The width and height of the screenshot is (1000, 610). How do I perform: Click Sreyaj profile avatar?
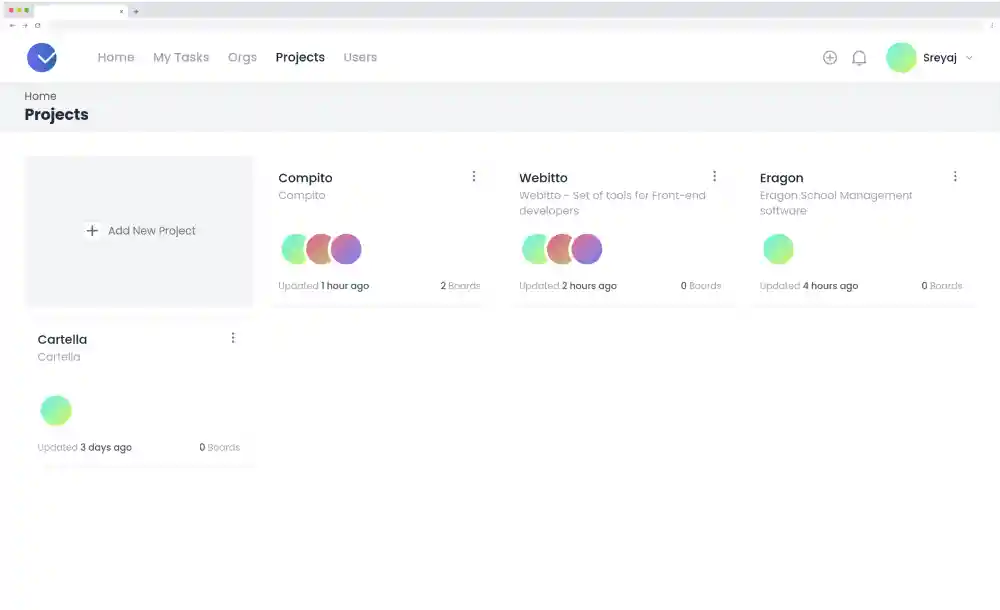click(901, 57)
